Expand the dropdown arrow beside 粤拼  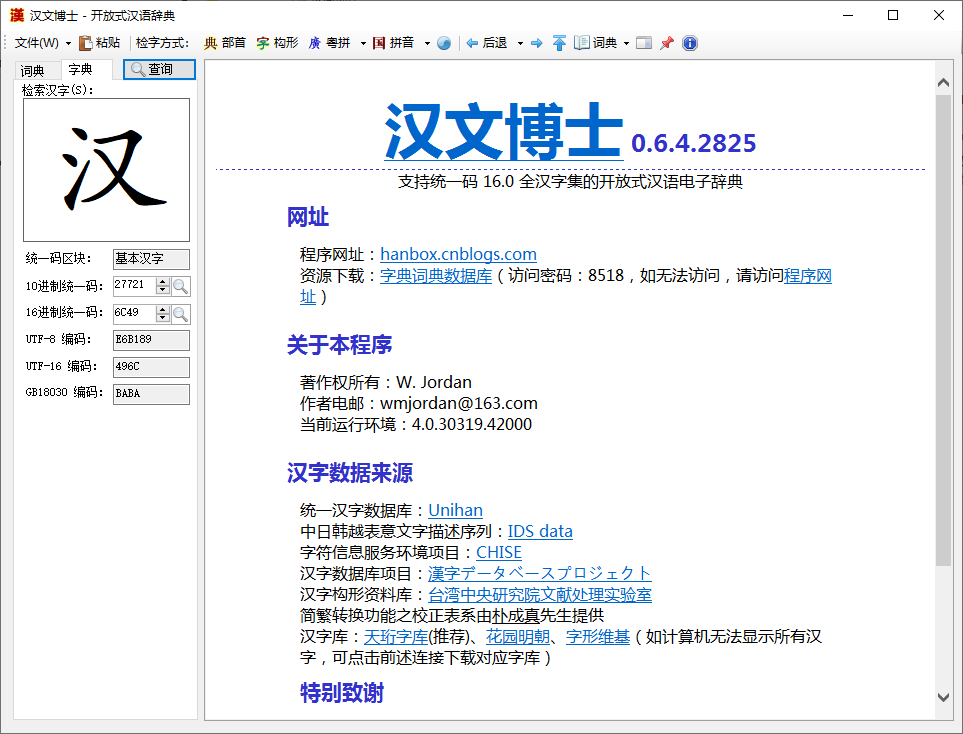[363, 43]
